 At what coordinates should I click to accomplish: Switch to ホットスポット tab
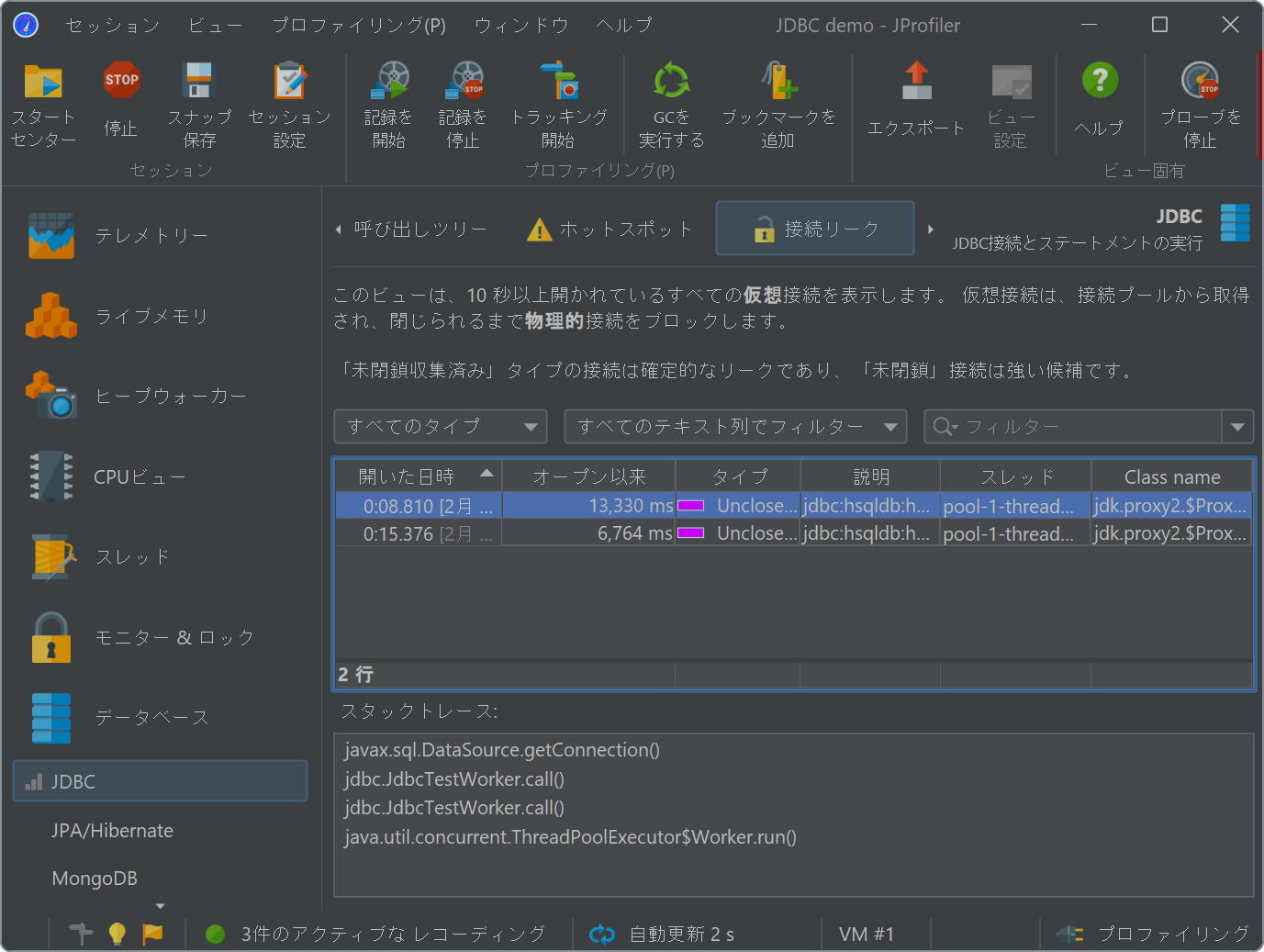click(x=610, y=230)
